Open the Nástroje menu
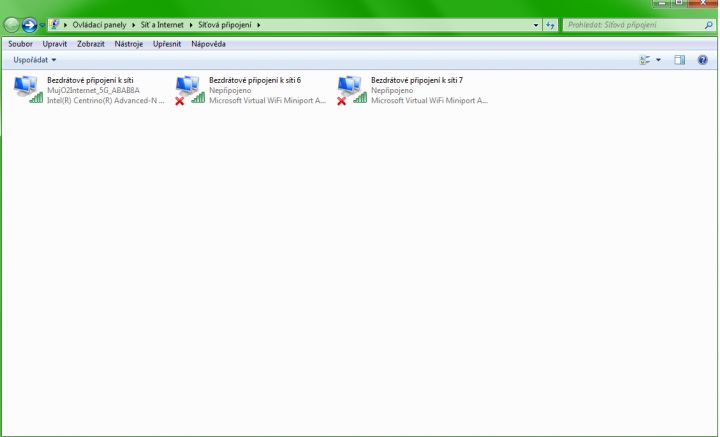 pos(129,44)
